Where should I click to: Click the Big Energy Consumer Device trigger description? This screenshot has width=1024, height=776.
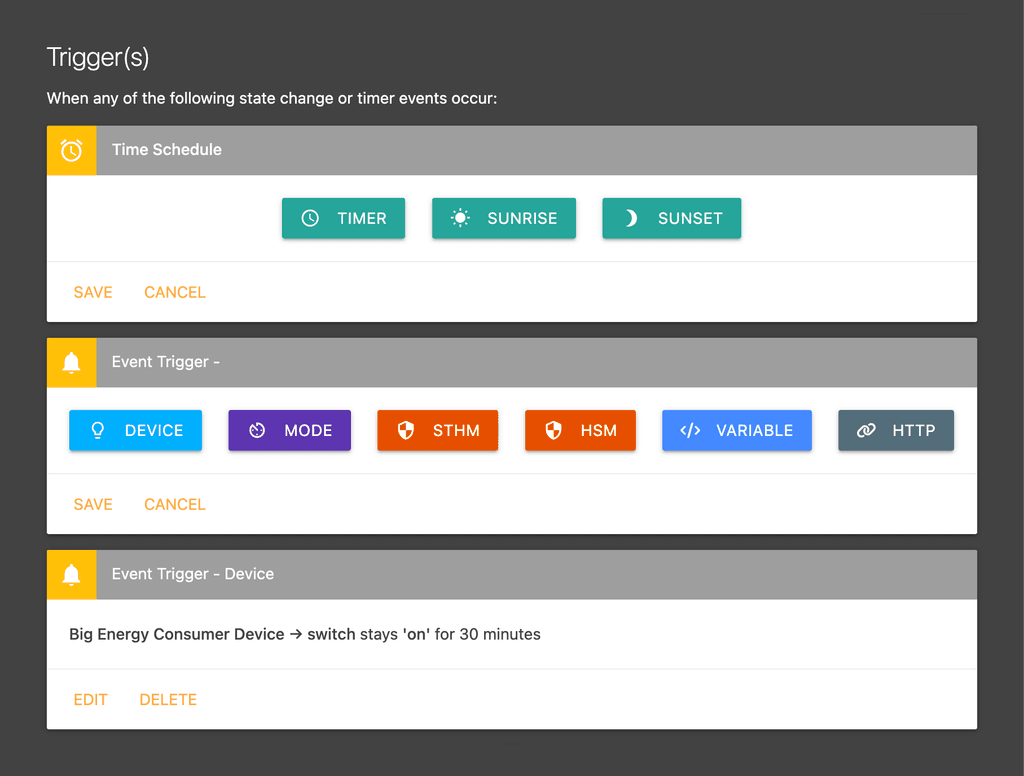click(x=303, y=634)
